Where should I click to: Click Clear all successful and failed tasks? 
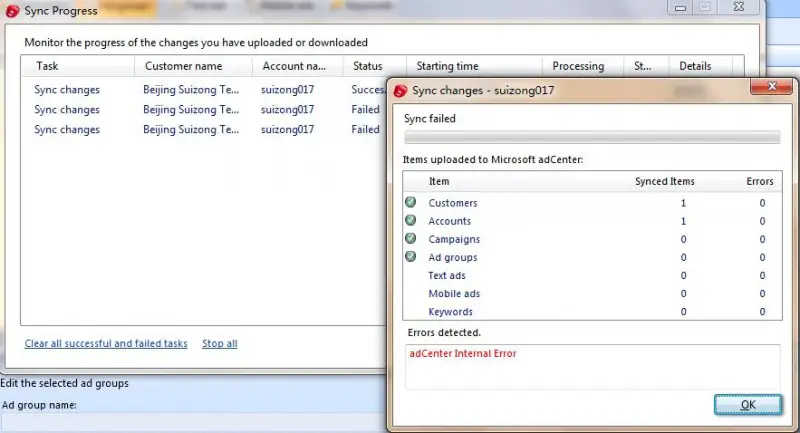coord(106,343)
